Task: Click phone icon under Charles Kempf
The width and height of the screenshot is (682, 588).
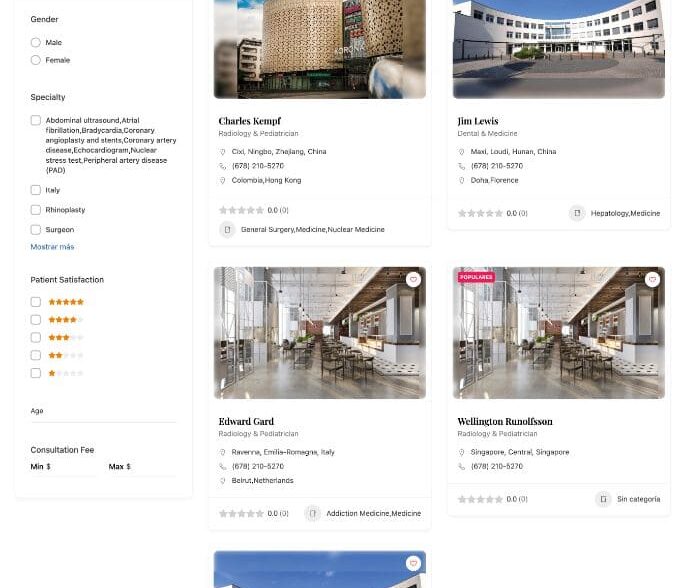Action: point(223,166)
